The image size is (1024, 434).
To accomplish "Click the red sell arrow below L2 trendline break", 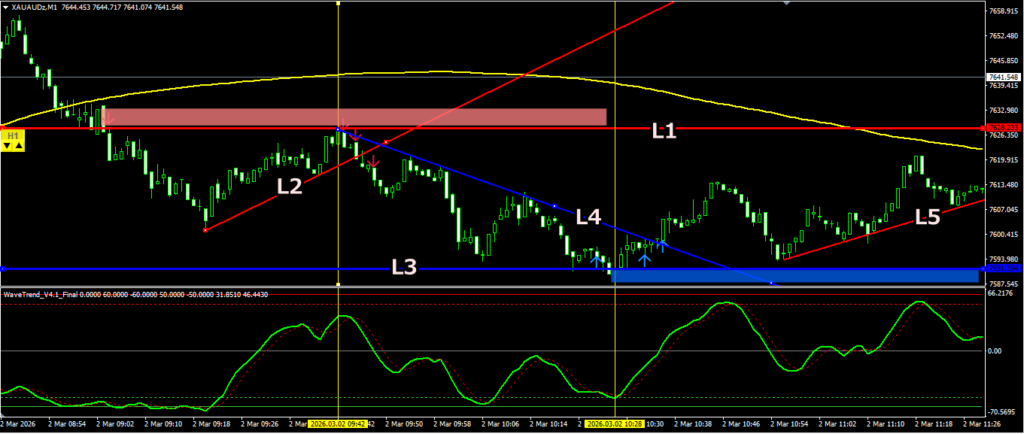I will coord(373,162).
